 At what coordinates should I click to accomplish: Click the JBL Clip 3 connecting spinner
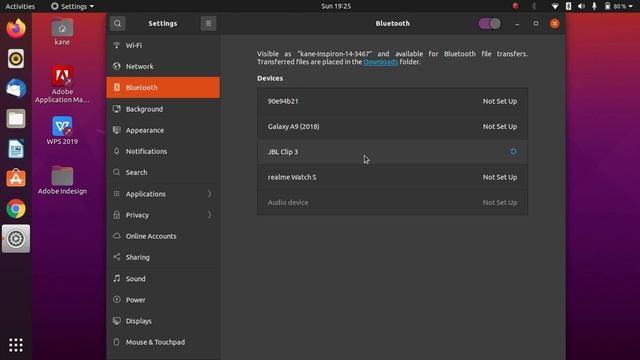[x=513, y=151]
